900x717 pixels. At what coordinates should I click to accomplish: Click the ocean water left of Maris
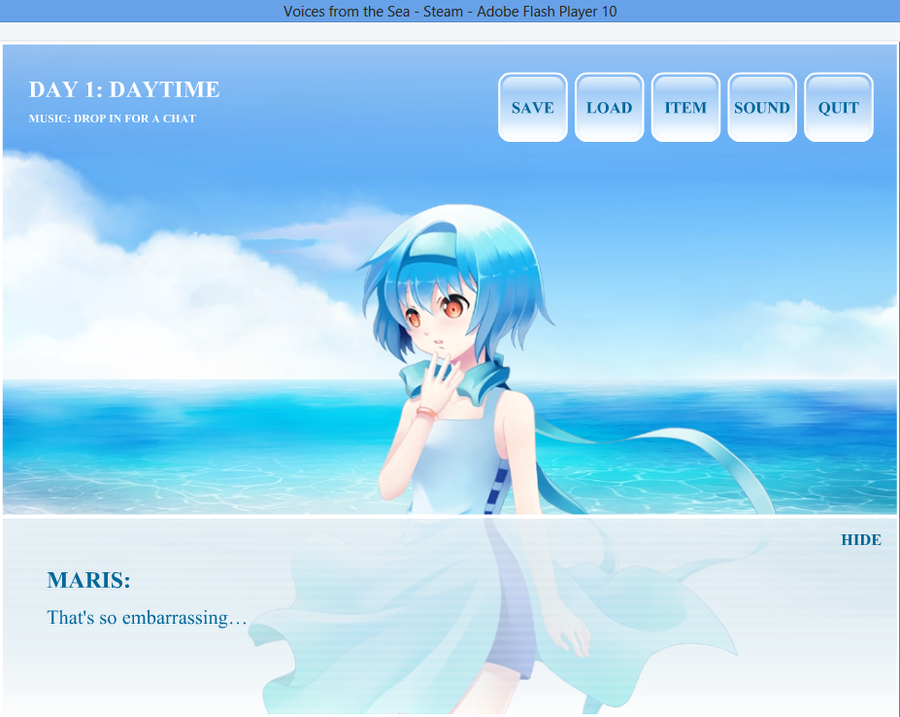click(x=180, y=440)
